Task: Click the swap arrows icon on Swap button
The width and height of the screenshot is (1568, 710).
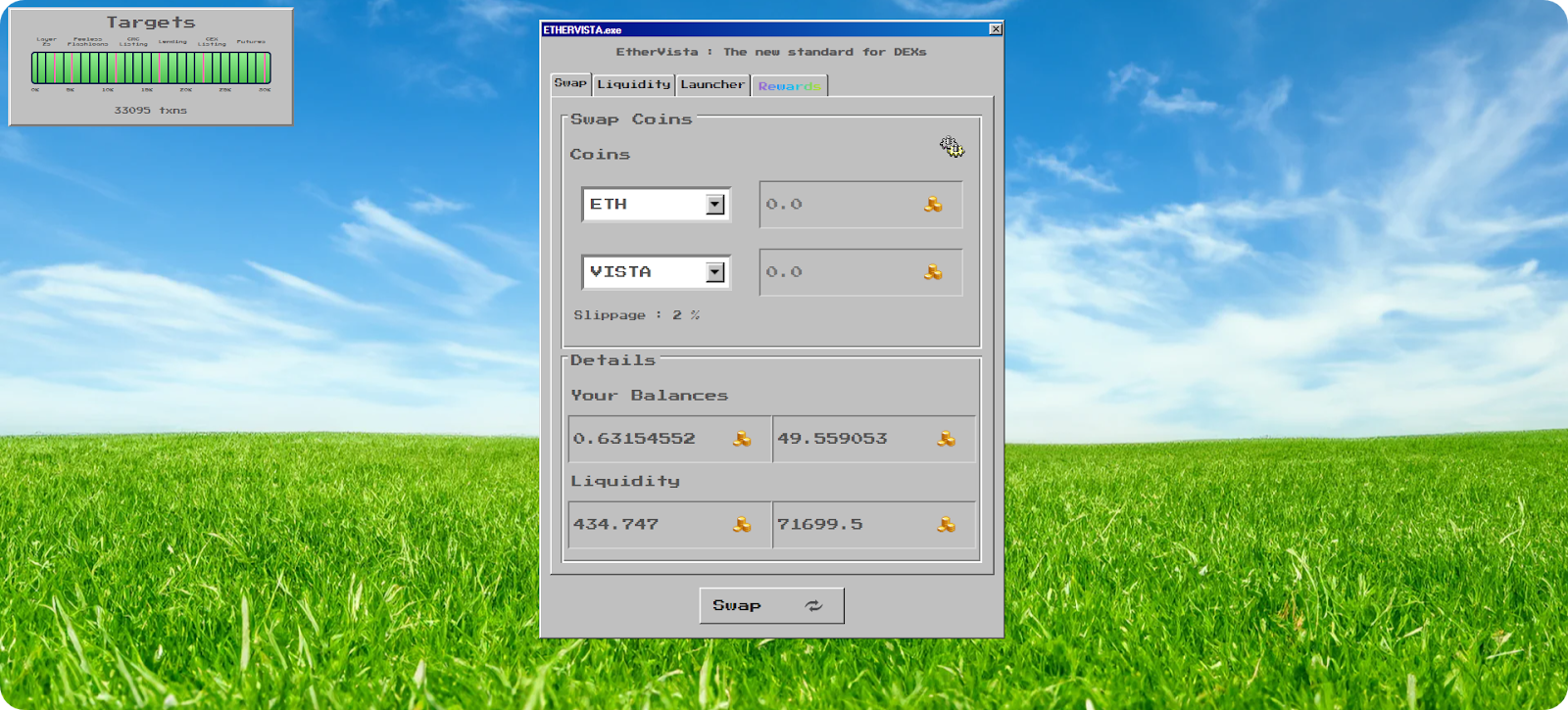Action: pos(813,606)
